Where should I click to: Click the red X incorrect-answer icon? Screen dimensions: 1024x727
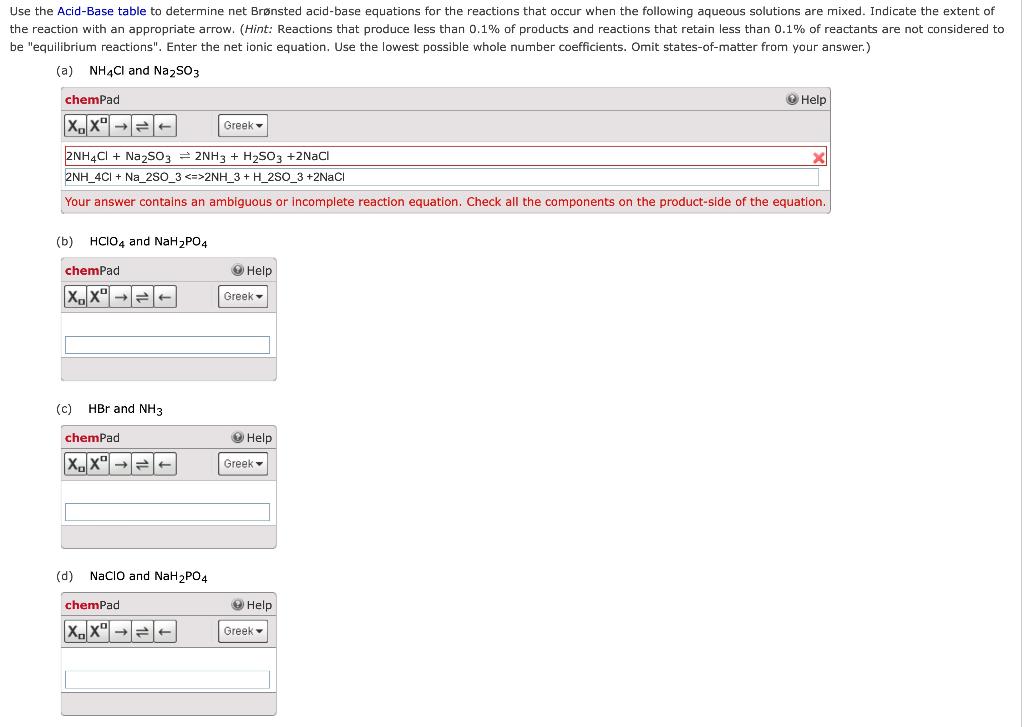[x=818, y=157]
